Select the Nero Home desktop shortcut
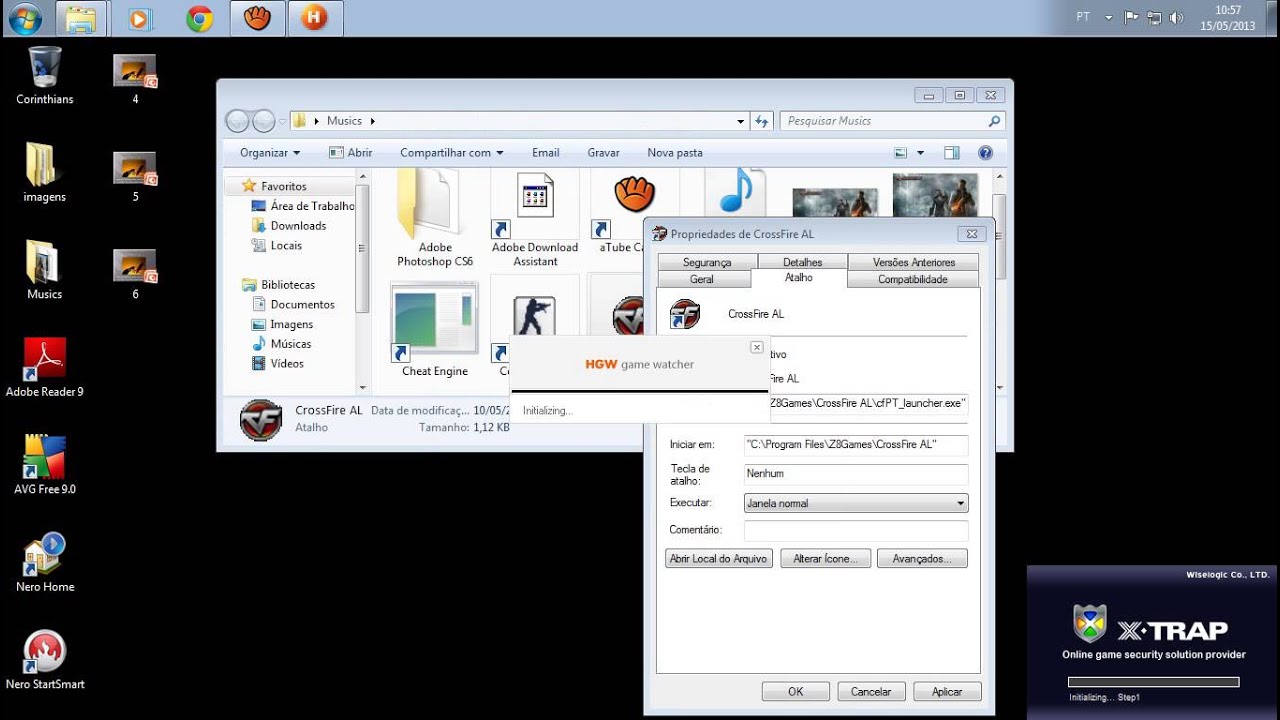This screenshot has width=1280, height=720. click(x=44, y=563)
